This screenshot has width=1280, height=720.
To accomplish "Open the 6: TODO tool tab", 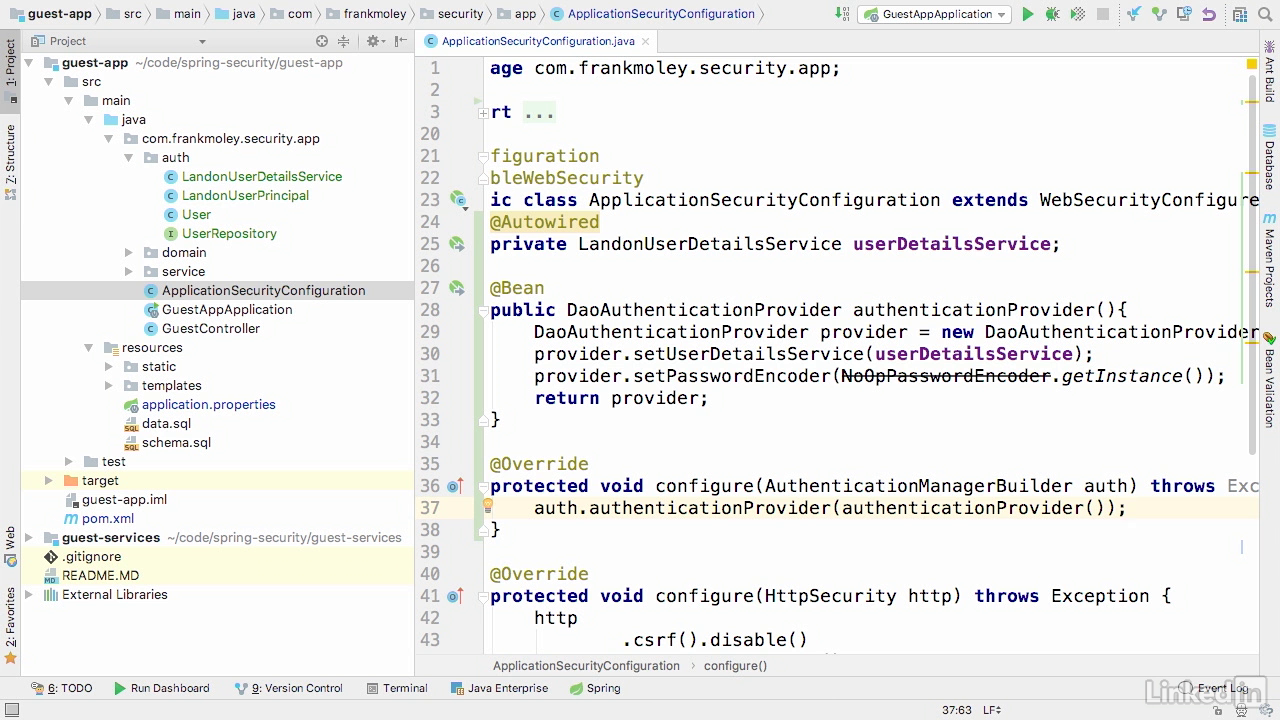I will pyautogui.click(x=62, y=688).
